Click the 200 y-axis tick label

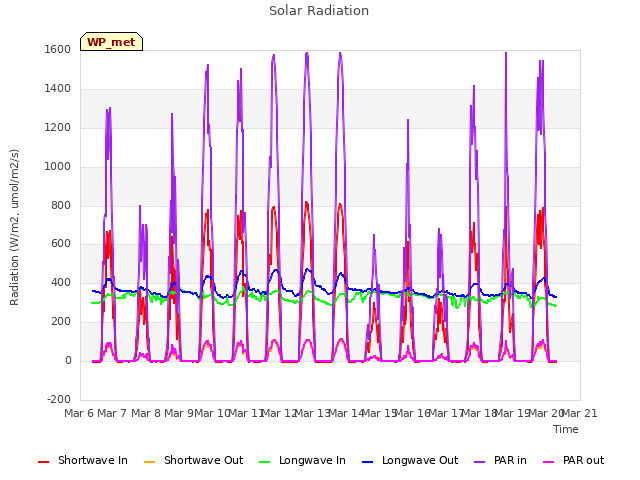tap(61, 322)
